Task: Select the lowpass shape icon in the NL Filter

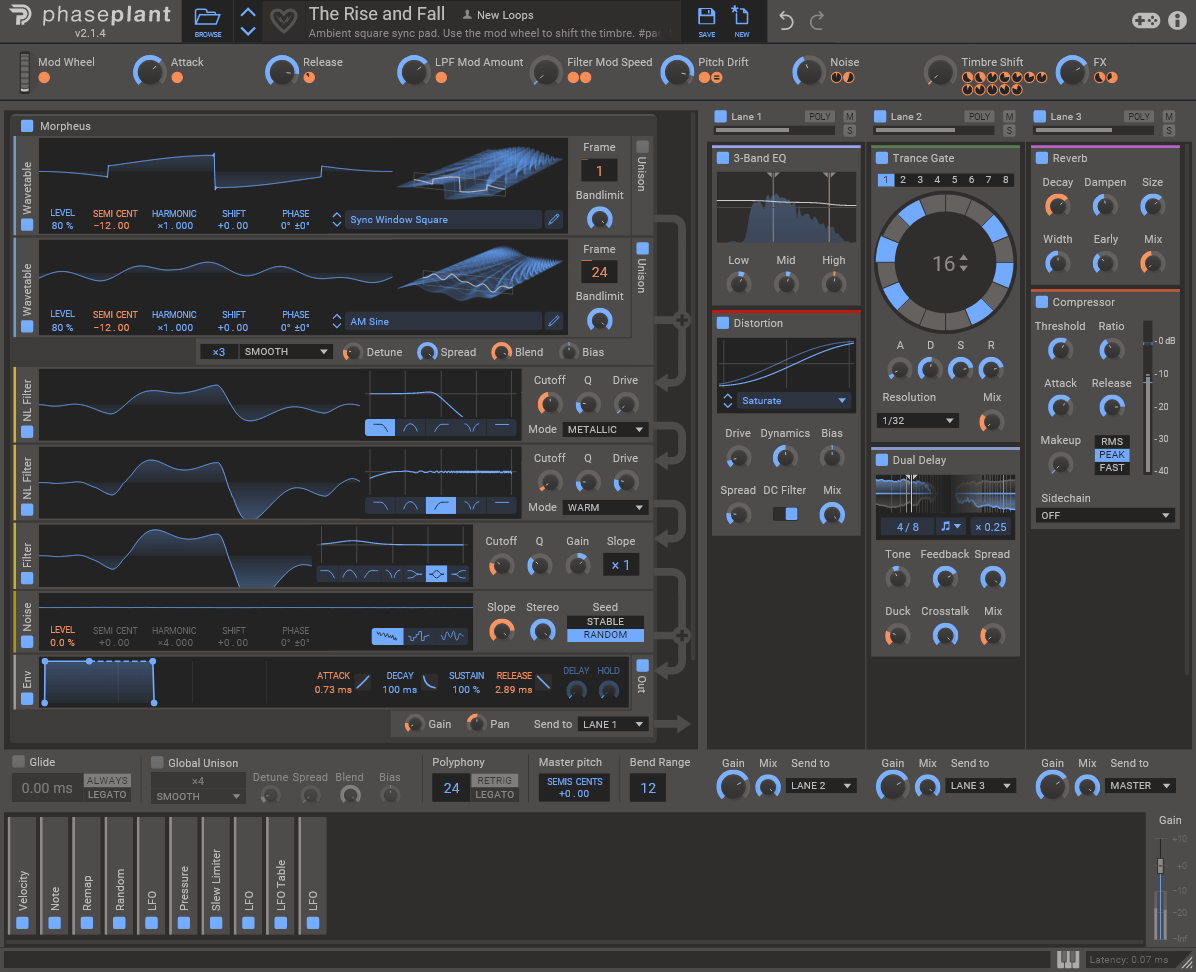Action: [x=380, y=427]
